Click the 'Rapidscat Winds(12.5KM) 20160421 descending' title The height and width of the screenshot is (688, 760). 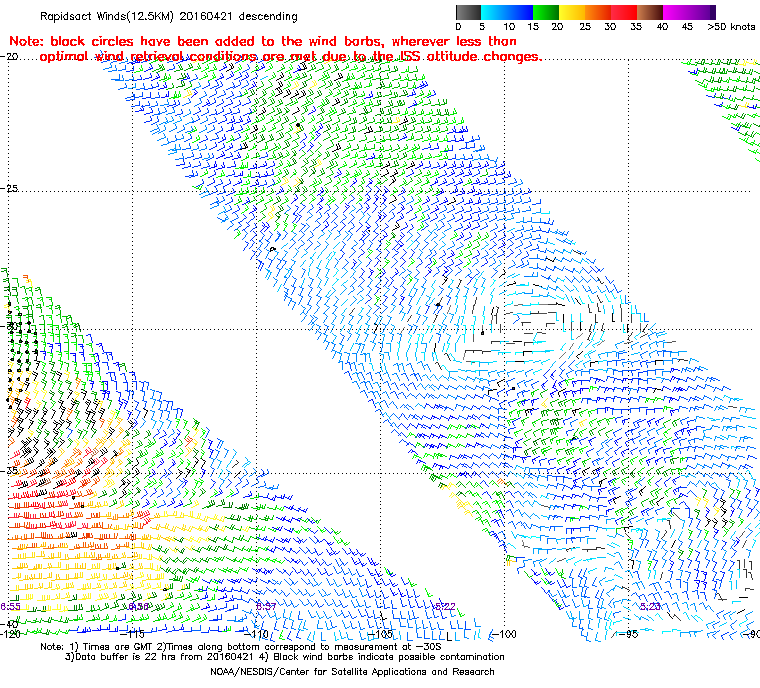coord(169,16)
